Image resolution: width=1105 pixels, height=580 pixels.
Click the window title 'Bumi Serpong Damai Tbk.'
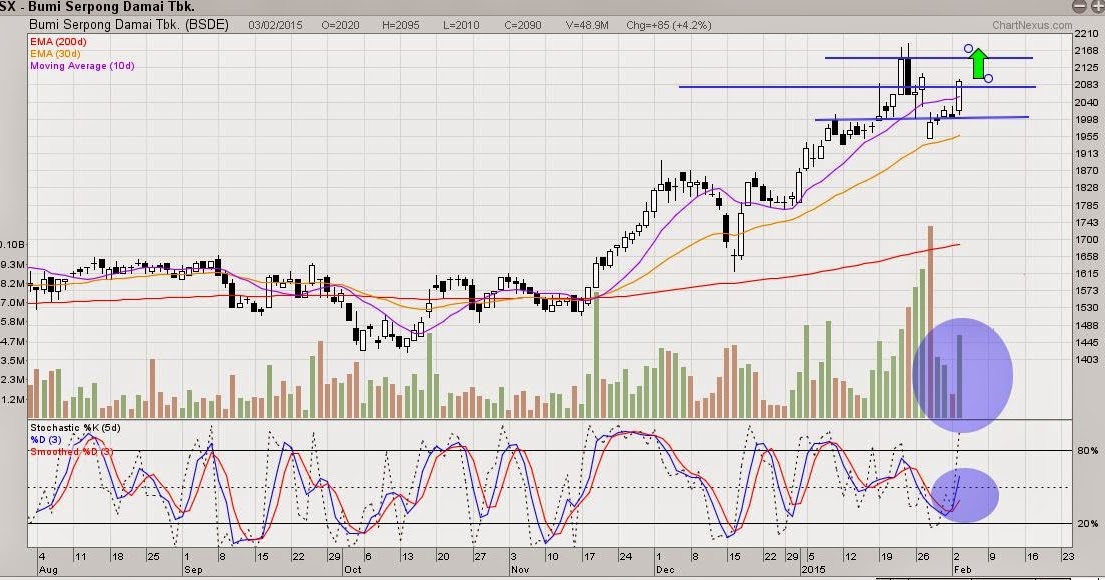pyautogui.click(x=111, y=7)
